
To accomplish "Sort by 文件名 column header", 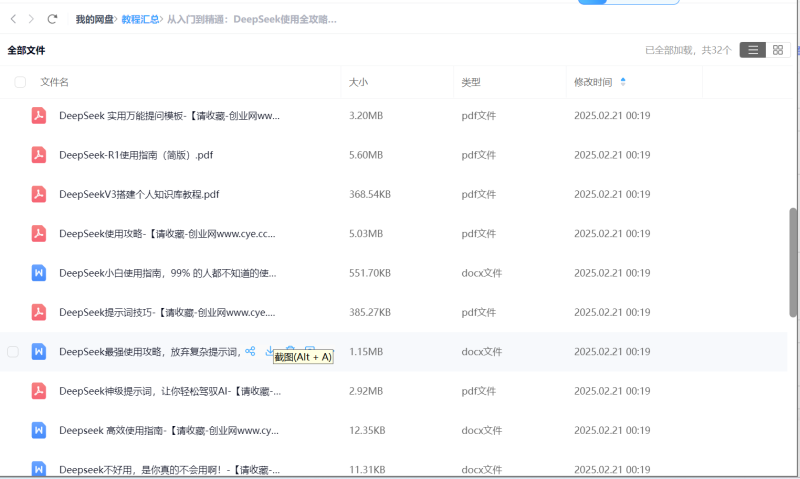I will 55,82.
